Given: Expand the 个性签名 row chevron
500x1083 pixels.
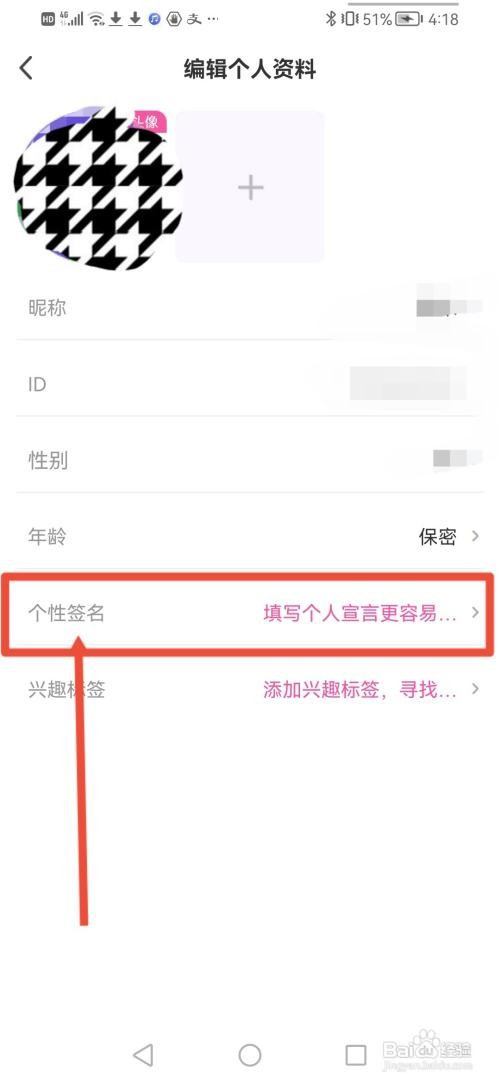Looking at the screenshot, I should pyautogui.click(x=475, y=613).
